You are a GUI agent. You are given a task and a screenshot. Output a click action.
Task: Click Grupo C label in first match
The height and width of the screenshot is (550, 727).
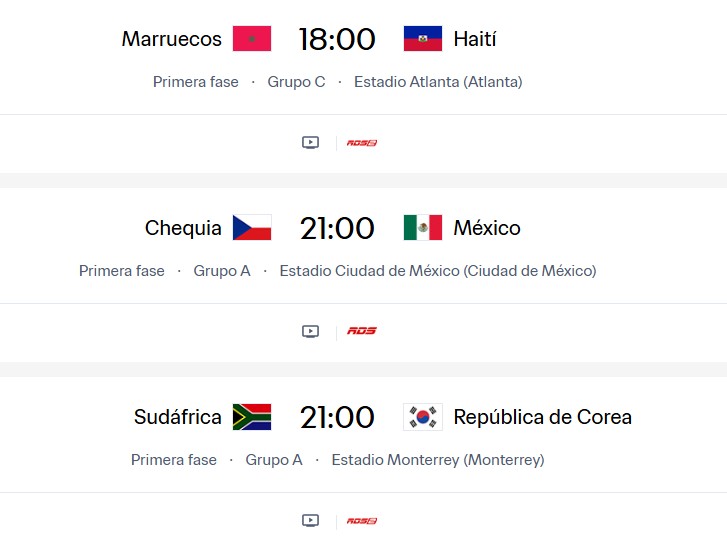click(x=296, y=82)
